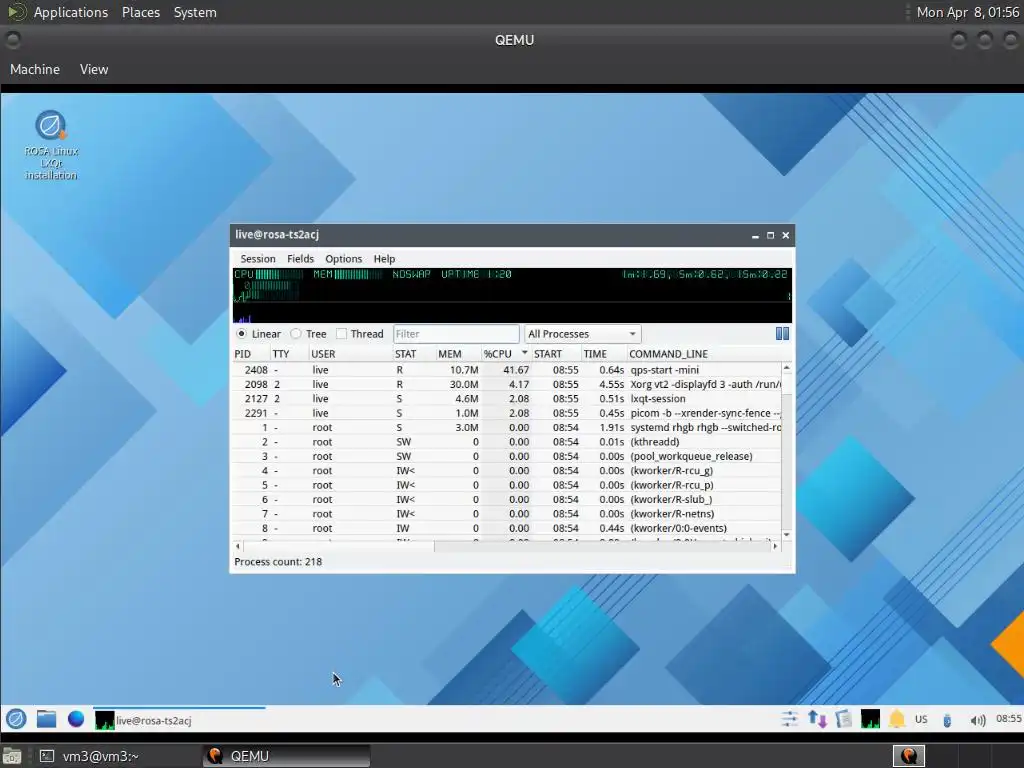Sort by MEM column header

tap(458, 354)
